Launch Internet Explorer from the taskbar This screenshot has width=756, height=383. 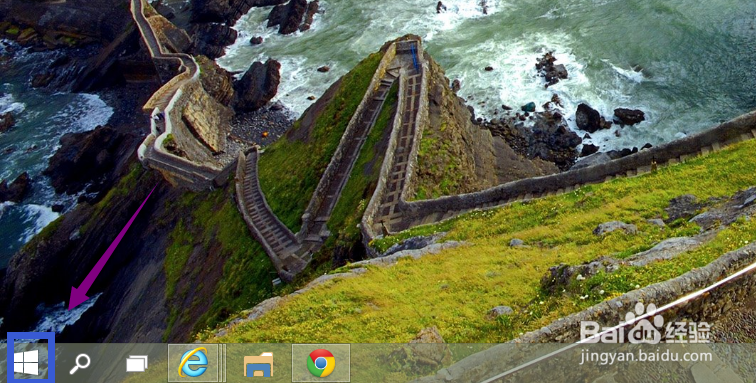click(193, 363)
